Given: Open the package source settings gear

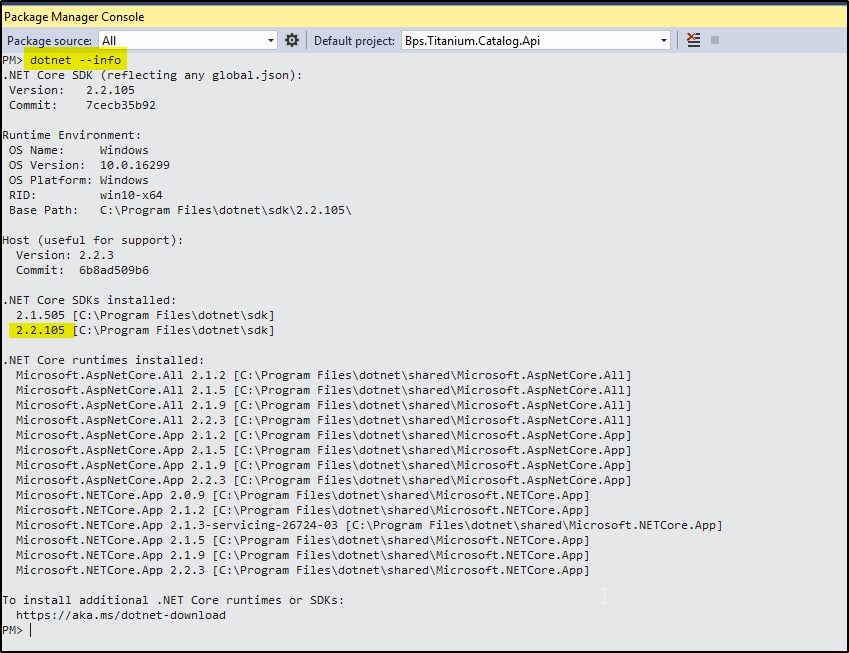Looking at the screenshot, I should 292,38.
